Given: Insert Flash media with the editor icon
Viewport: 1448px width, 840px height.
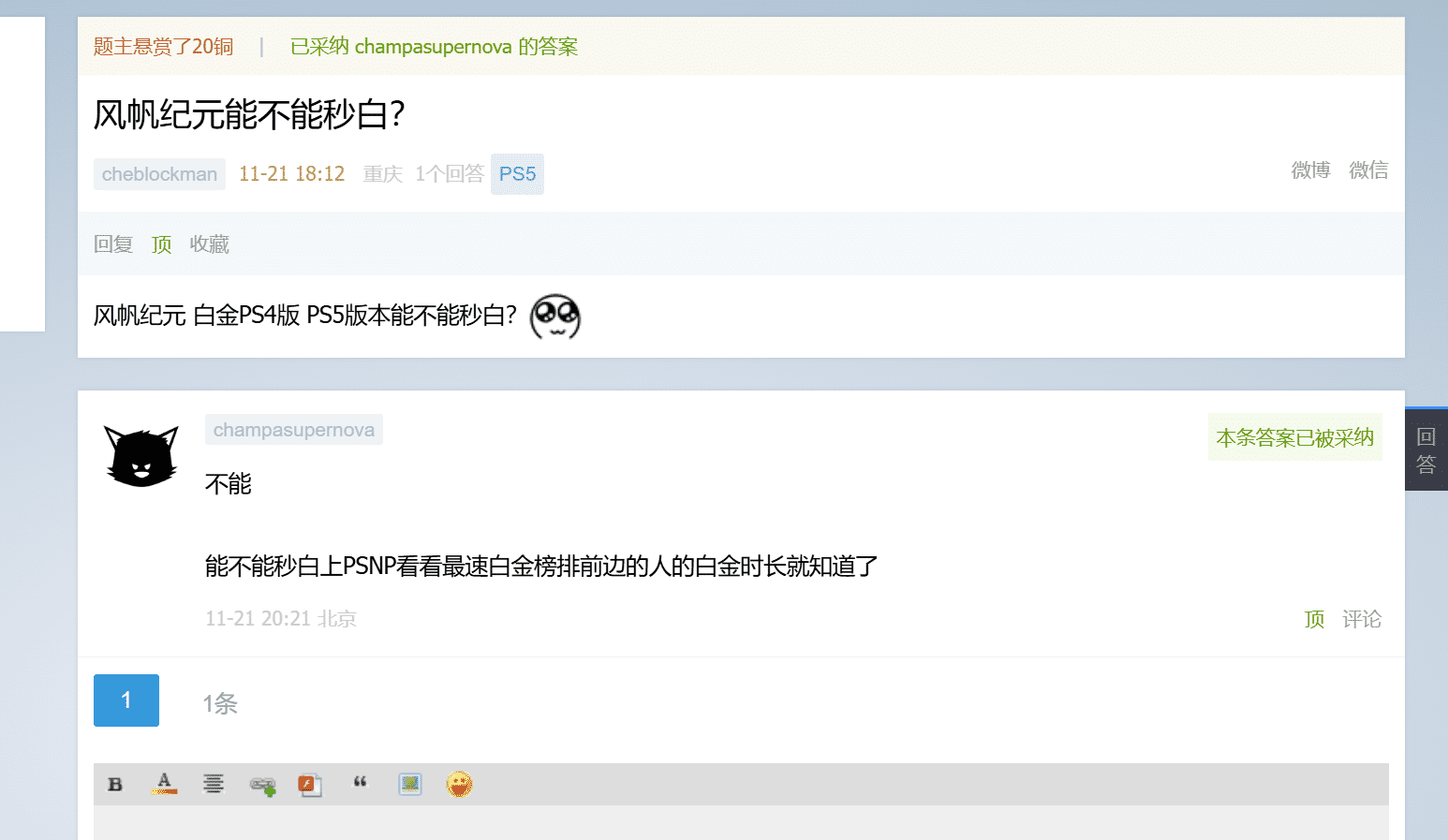Looking at the screenshot, I should (310, 785).
